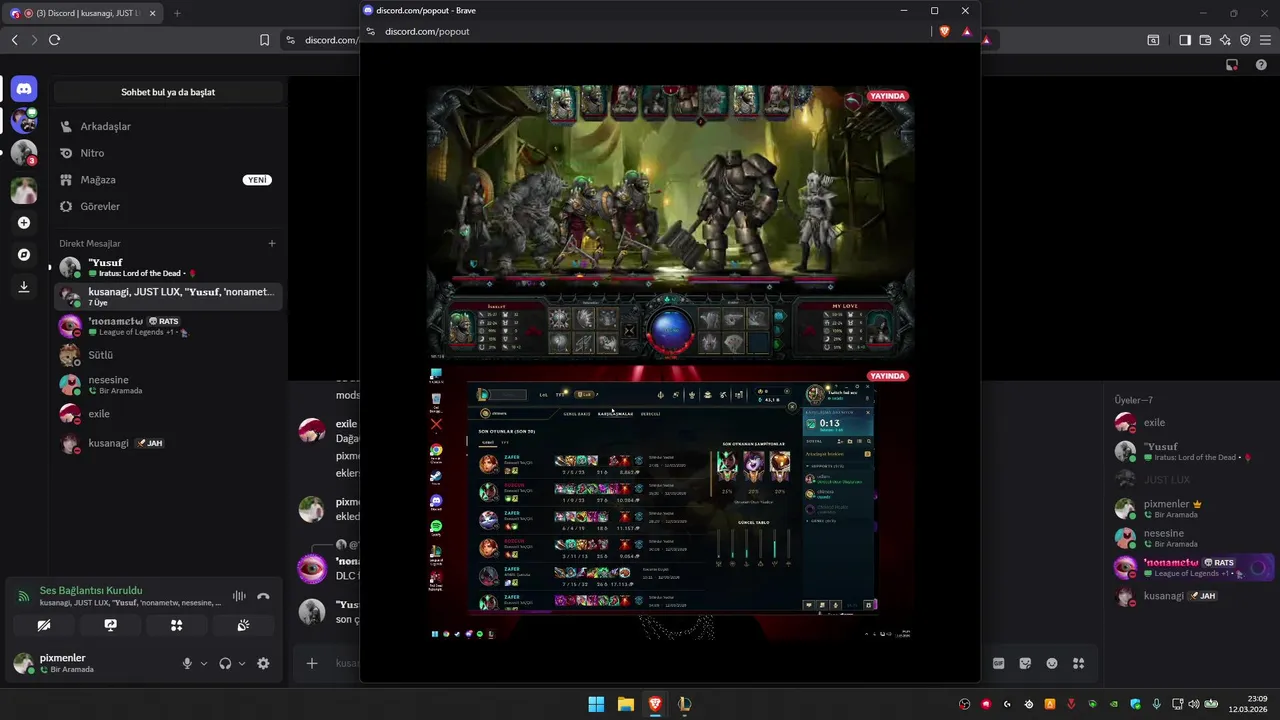Open activities launcher in voice panel
This screenshot has height=720, width=1280.
click(177, 625)
